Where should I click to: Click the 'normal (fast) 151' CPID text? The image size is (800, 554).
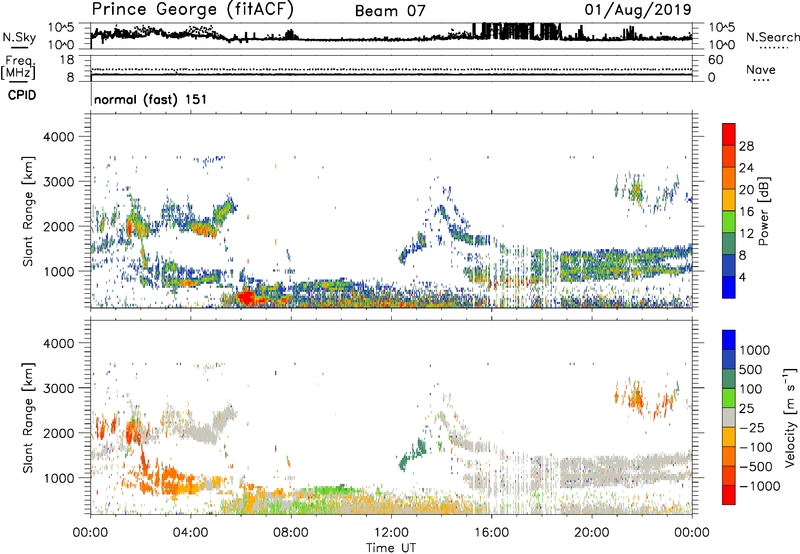point(151,99)
